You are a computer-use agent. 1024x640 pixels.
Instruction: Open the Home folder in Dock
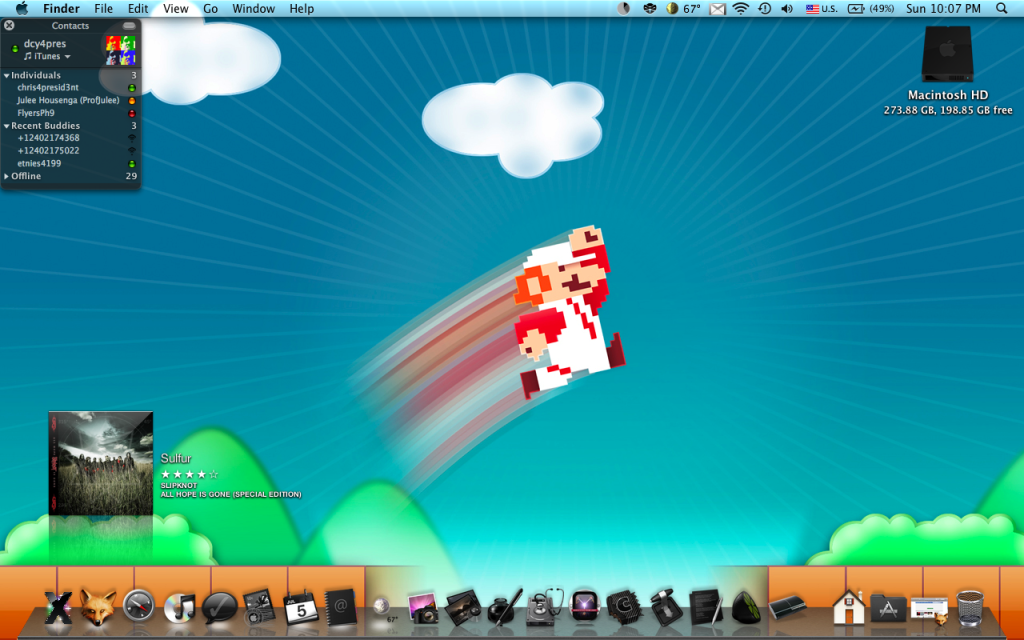pyautogui.click(x=848, y=607)
